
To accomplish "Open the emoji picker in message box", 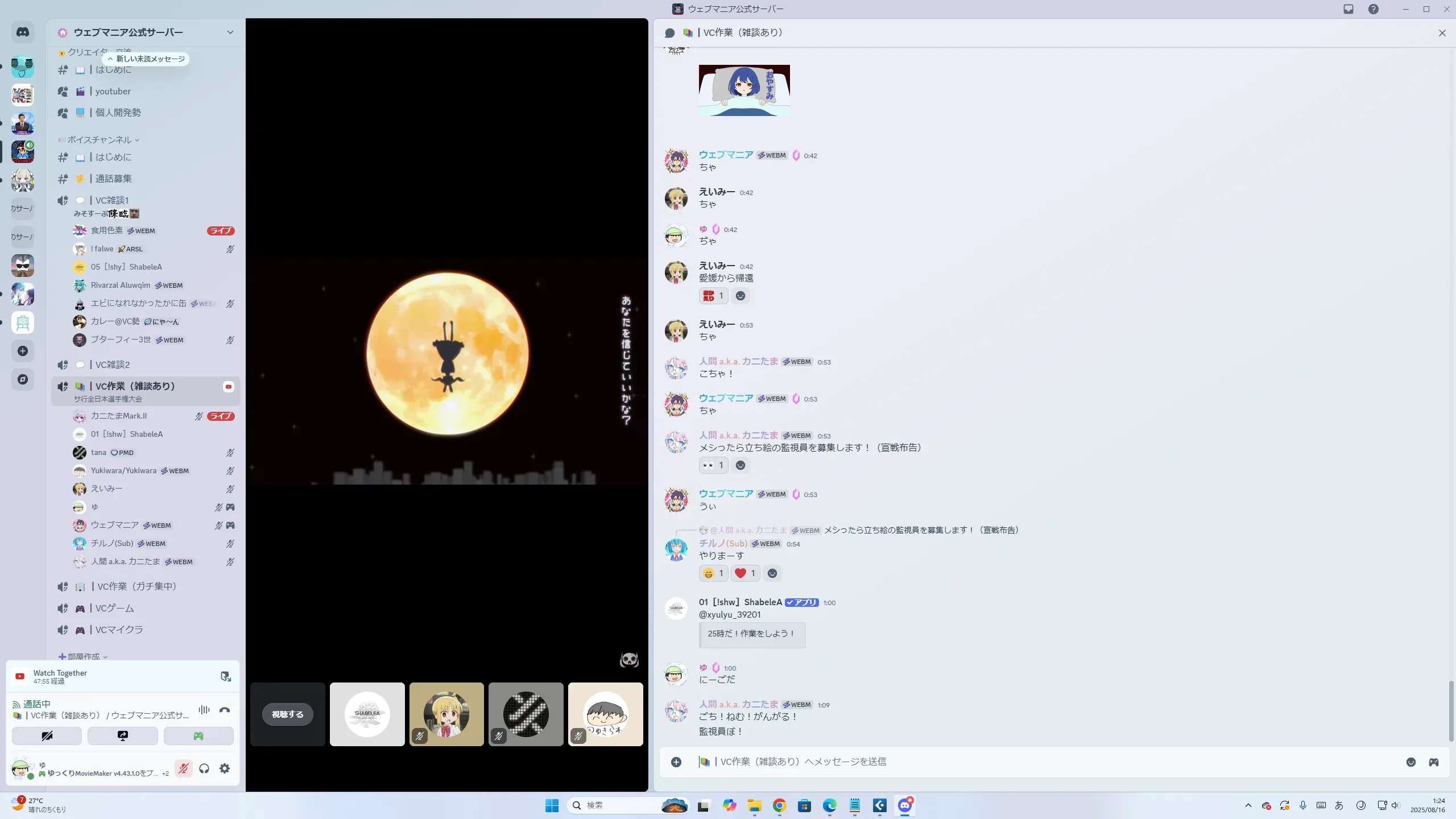I will 1410,762.
